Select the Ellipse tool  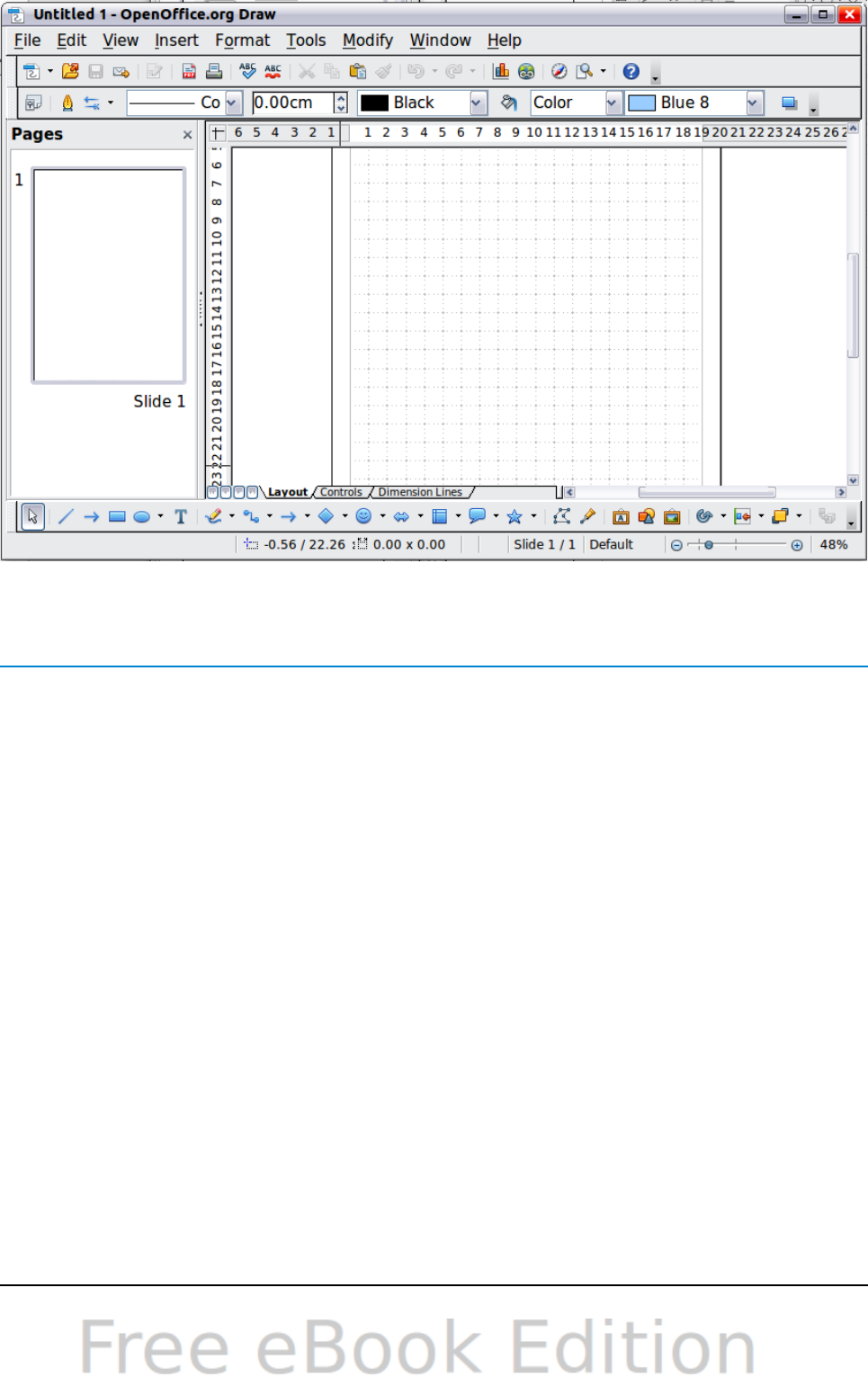click(x=142, y=516)
